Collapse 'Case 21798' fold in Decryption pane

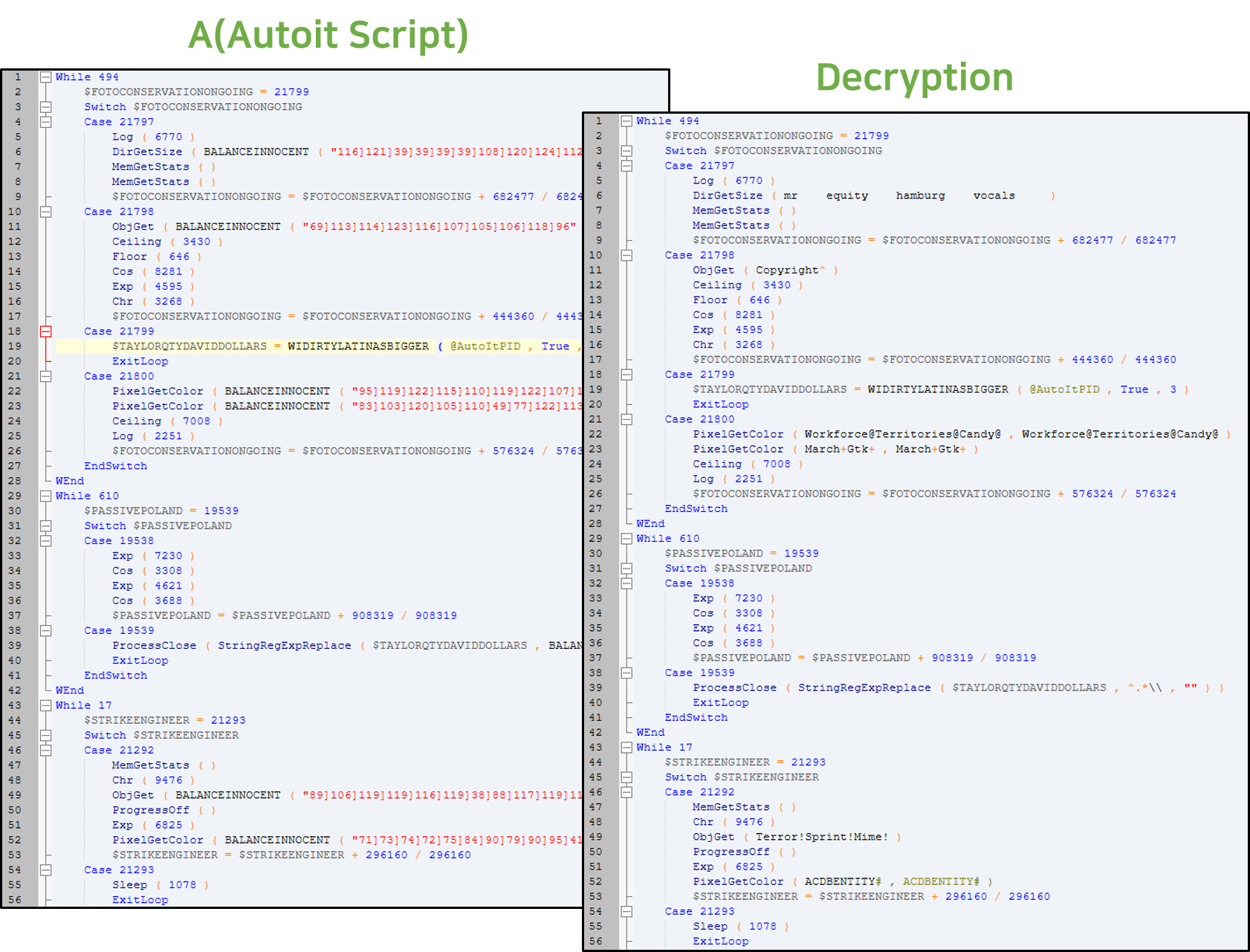pos(626,256)
